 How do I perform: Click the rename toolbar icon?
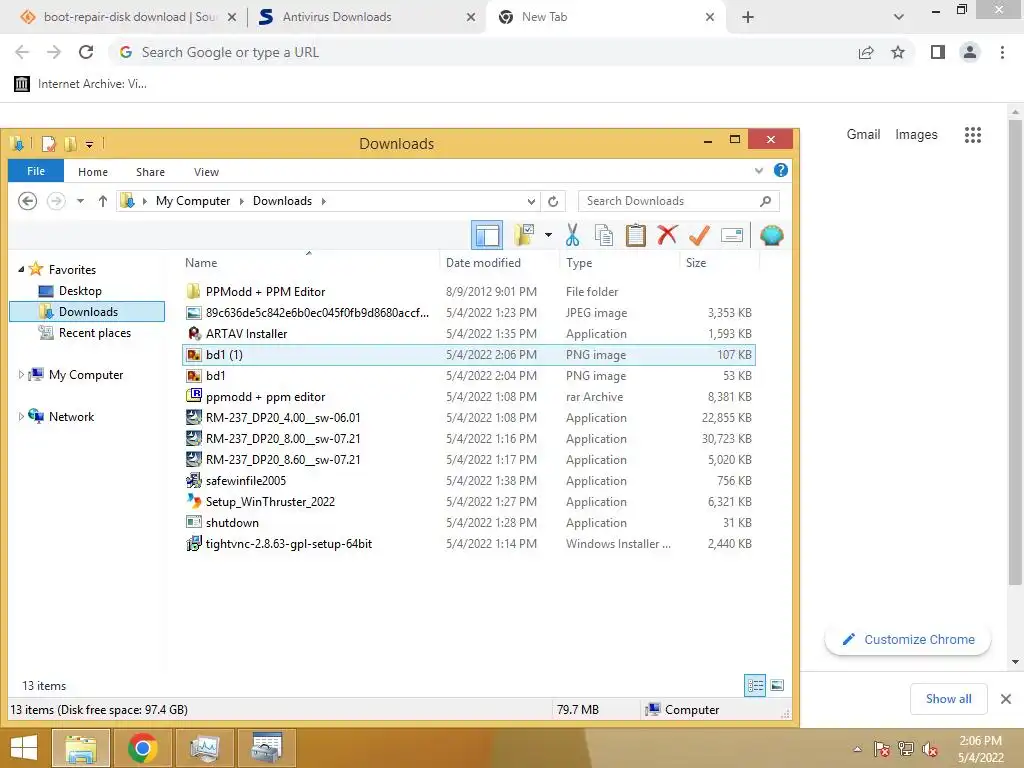[731, 235]
